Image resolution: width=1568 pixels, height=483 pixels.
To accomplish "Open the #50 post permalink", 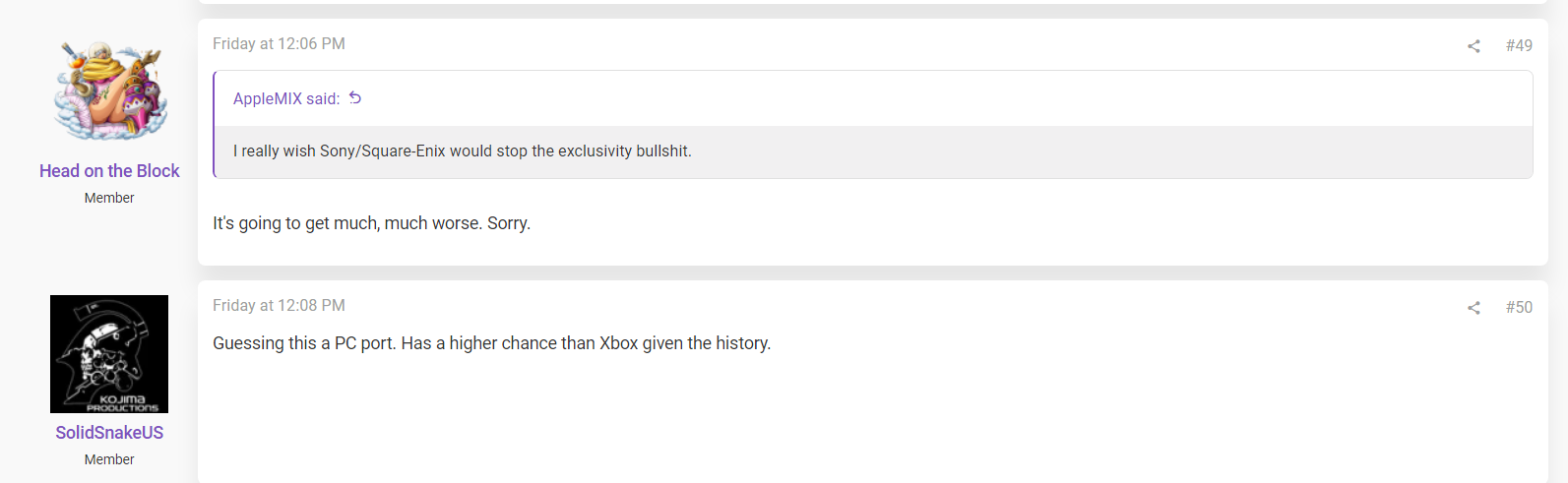I will [x=1519, y=307].
